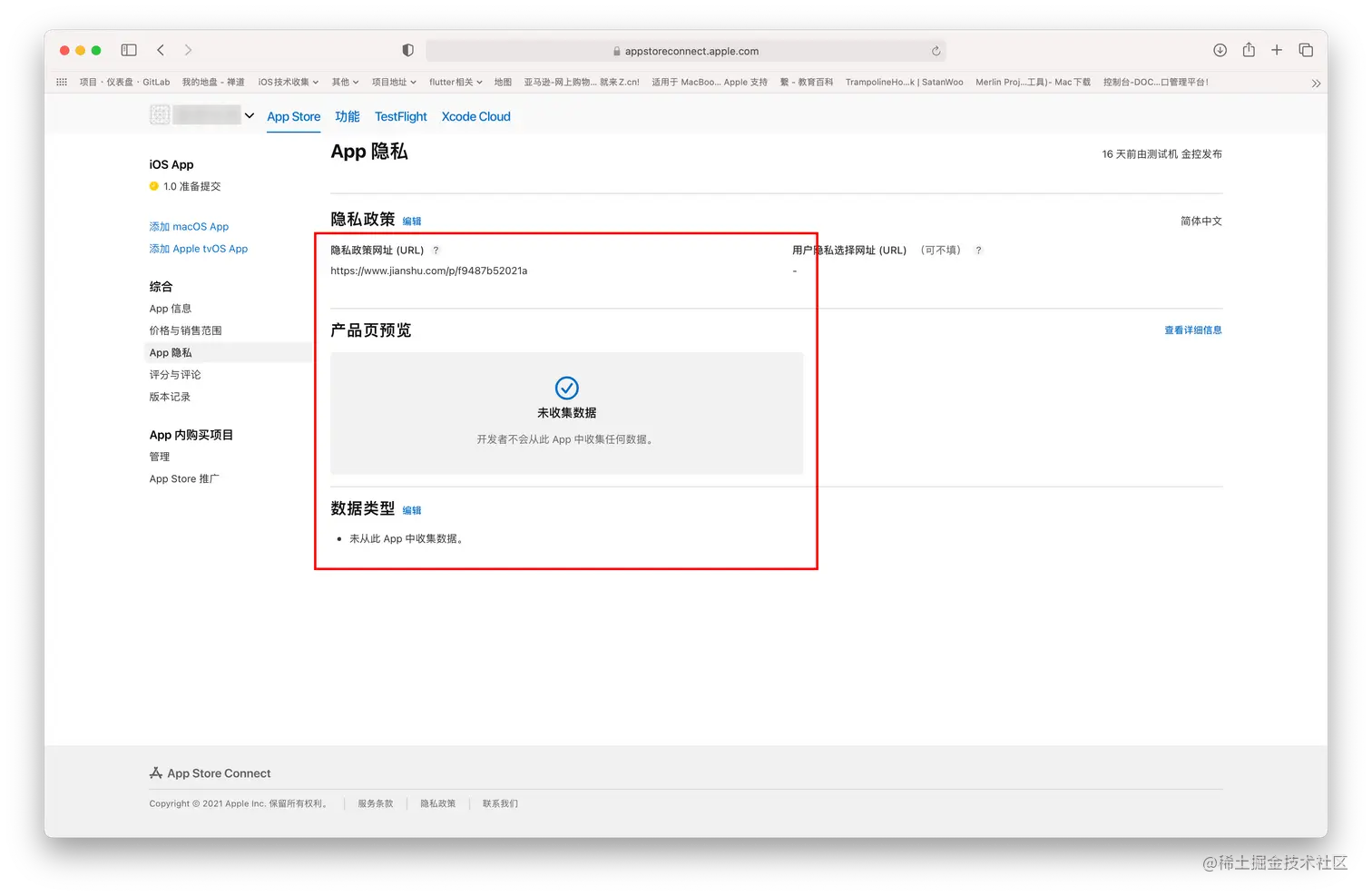Open a new tab with plus icon

pos(1277,50)
